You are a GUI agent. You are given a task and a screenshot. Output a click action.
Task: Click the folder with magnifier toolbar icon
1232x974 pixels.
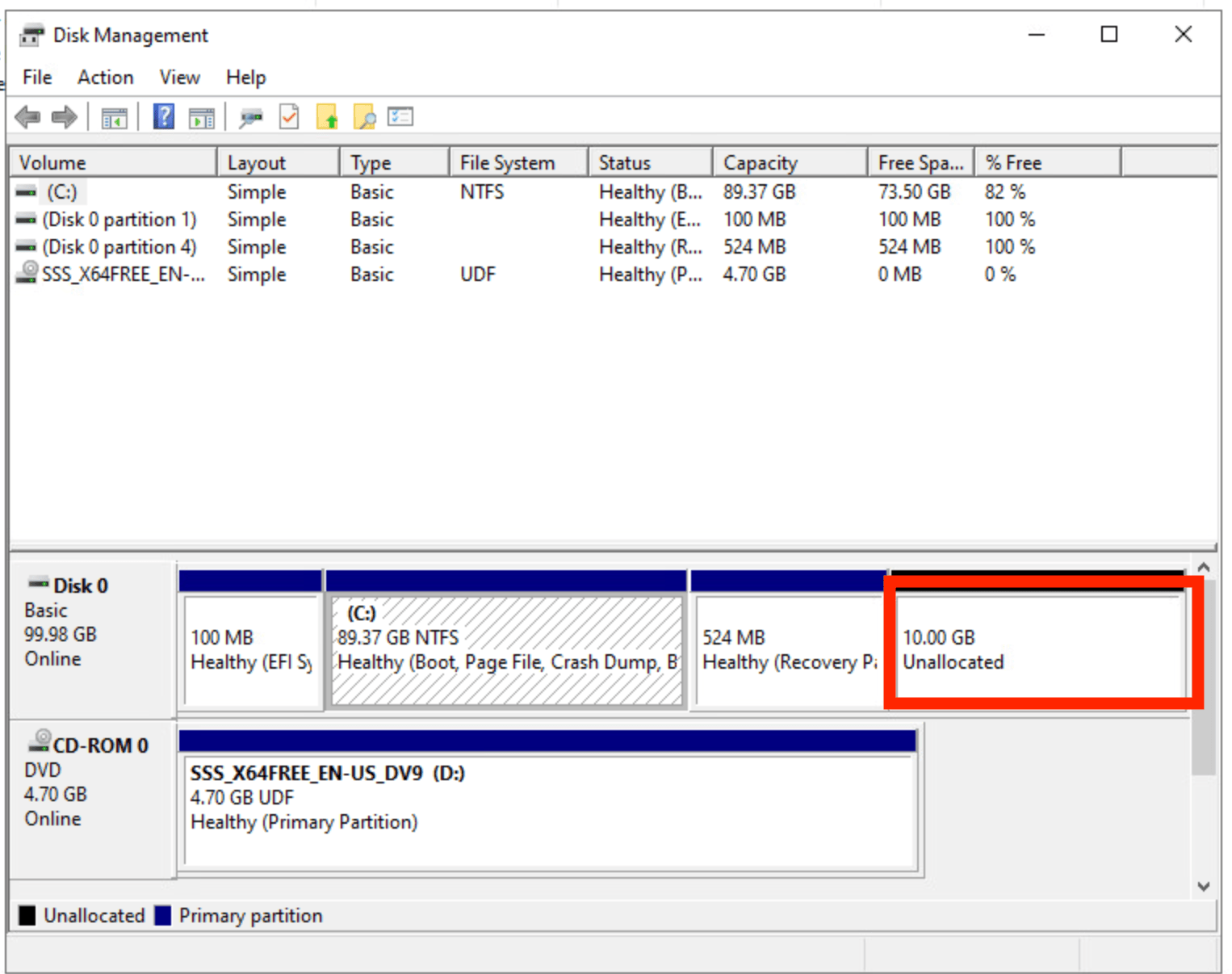pos(364,116)
